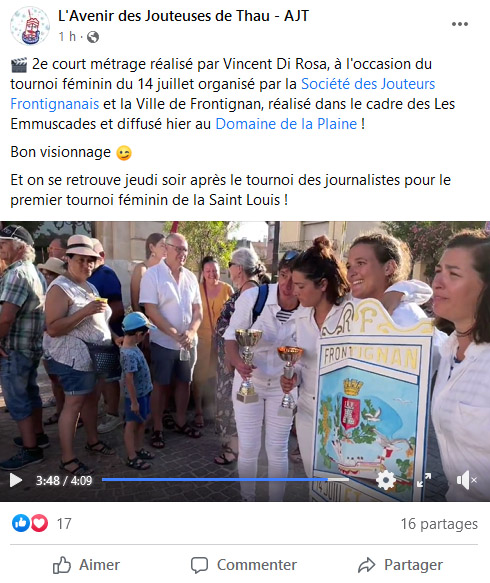This screenshot has height=583, width=490.
Task: Unmute the video speaker icon
Action: (466, 480)
